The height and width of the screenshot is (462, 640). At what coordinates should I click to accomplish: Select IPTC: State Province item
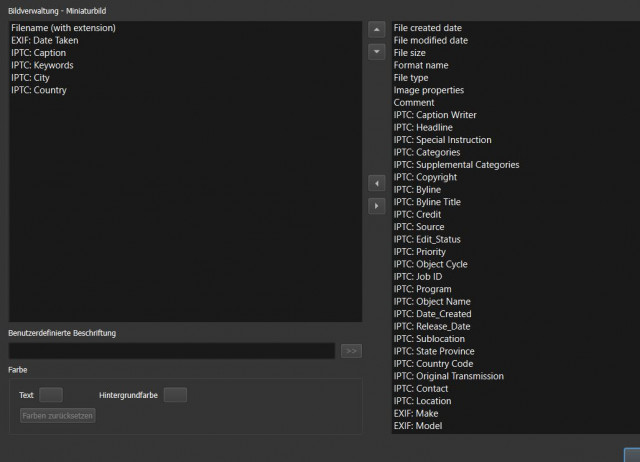coord(434,351)
